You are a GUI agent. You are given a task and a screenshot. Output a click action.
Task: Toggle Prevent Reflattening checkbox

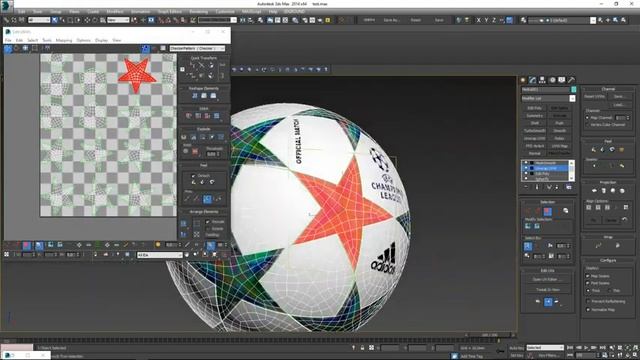(x=588, y=301)
